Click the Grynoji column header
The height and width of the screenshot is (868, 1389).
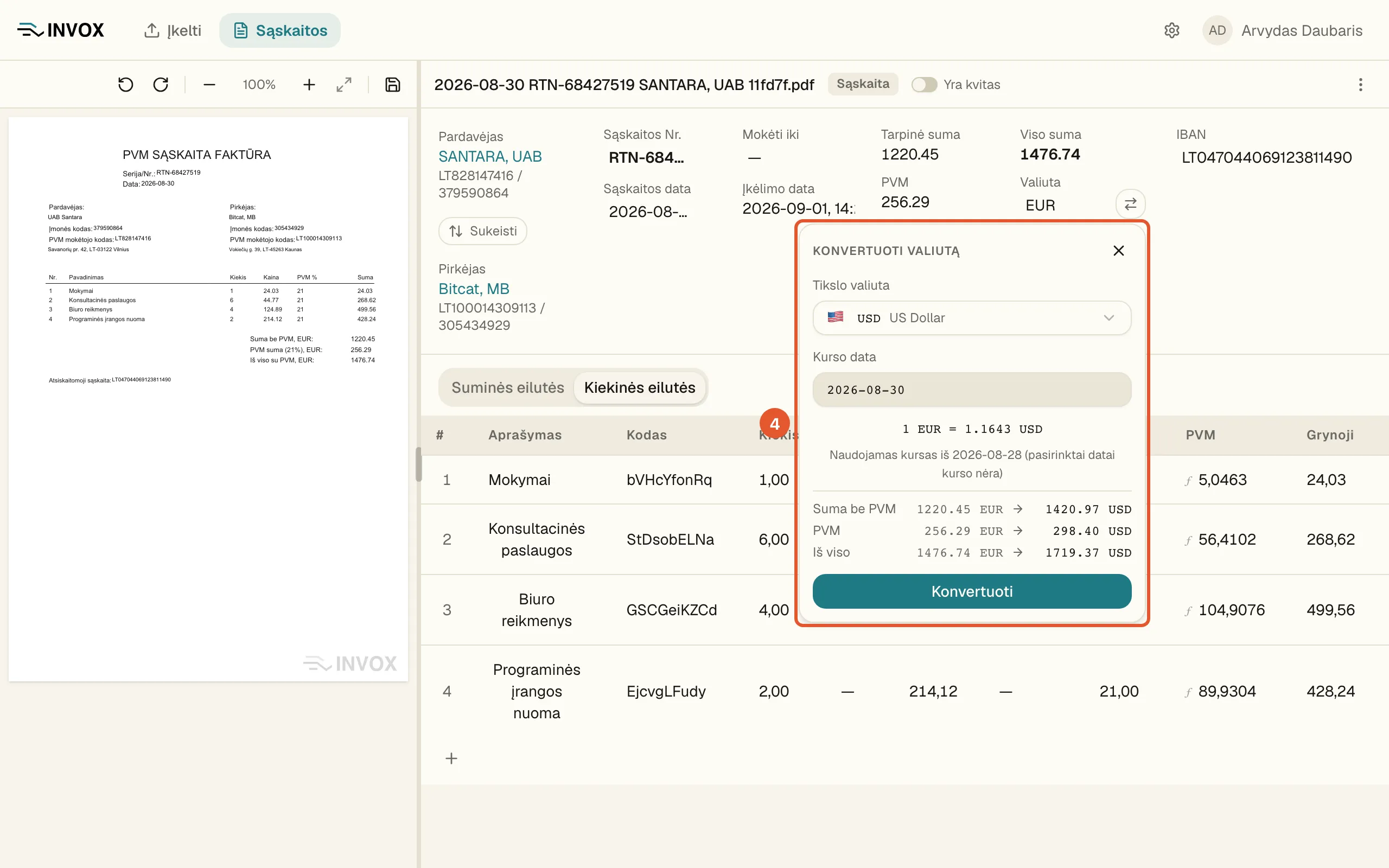pyautogui.click(x=1330, y=435)
